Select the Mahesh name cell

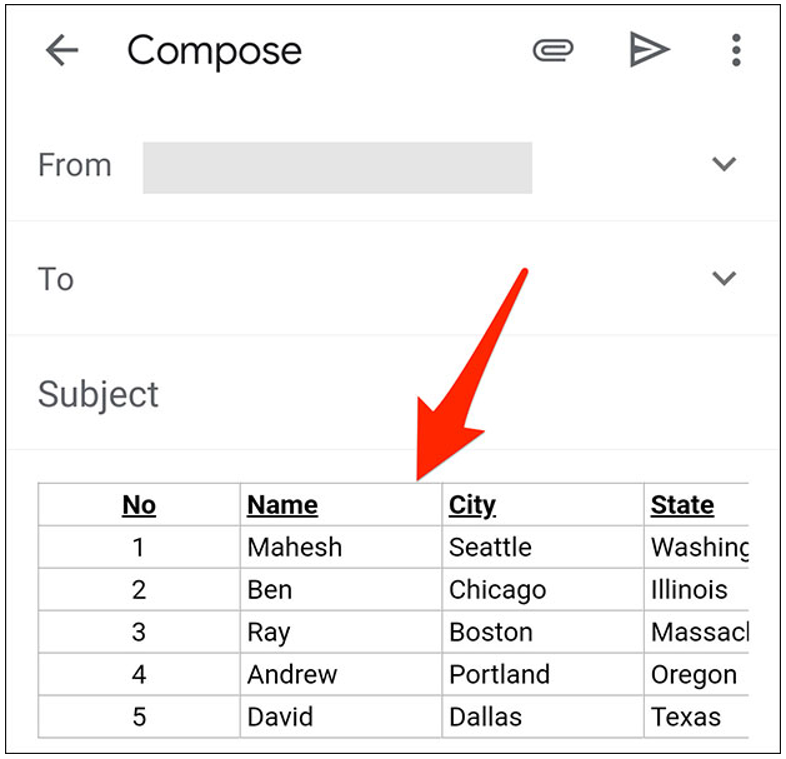(294, 547)
